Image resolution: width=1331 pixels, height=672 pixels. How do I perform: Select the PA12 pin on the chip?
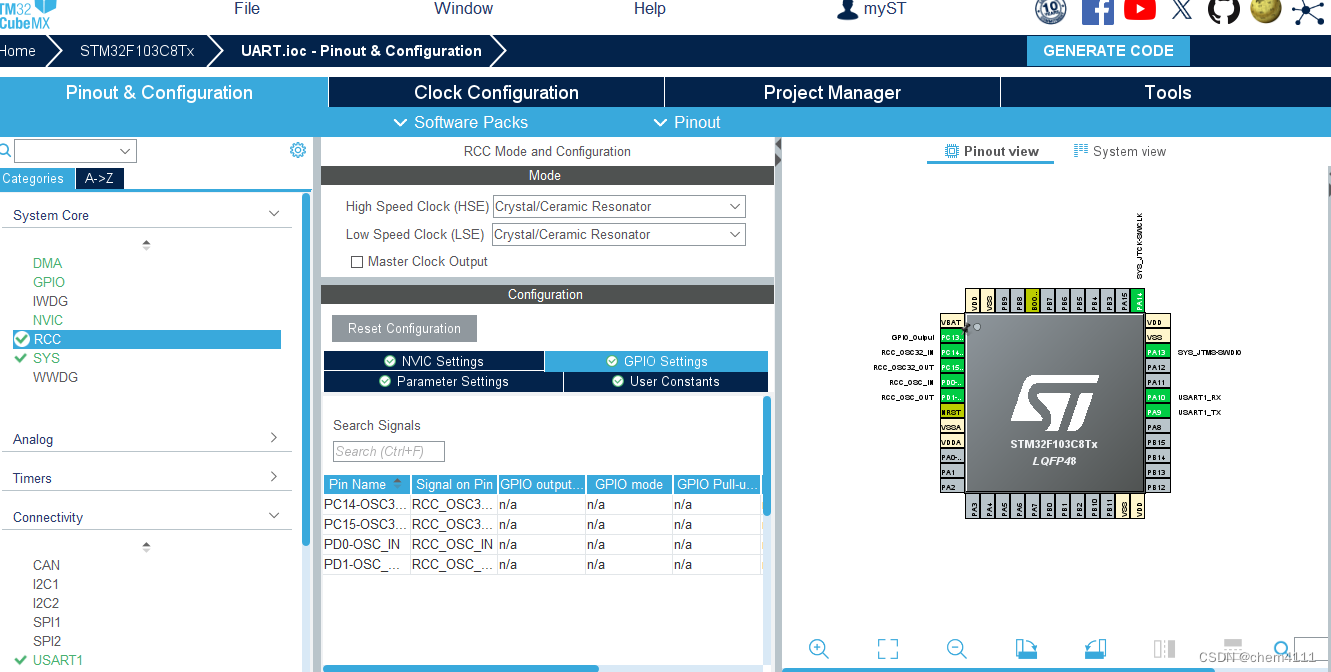point(1157,367)
